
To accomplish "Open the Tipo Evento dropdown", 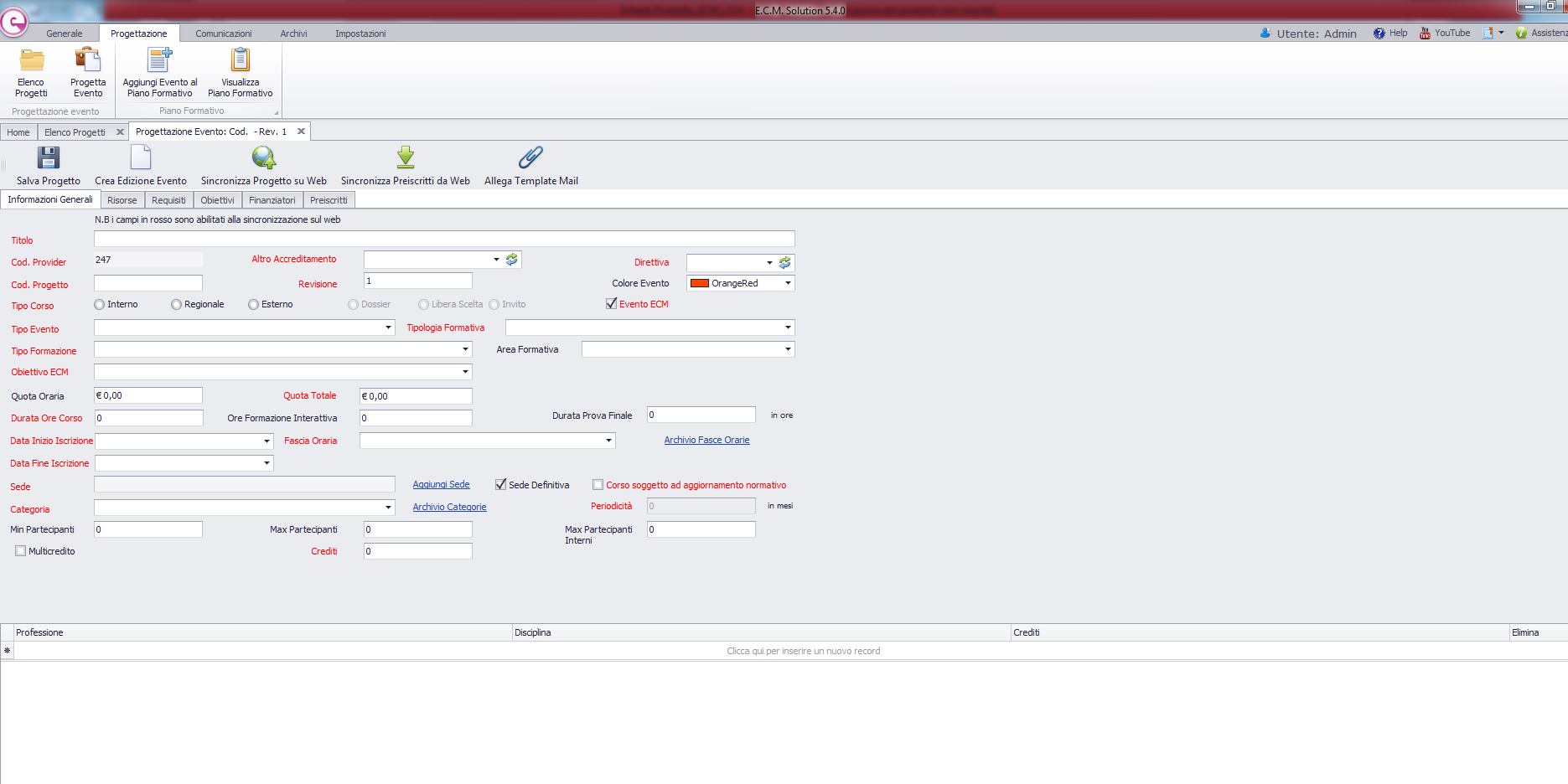I will tap(389, 328).
